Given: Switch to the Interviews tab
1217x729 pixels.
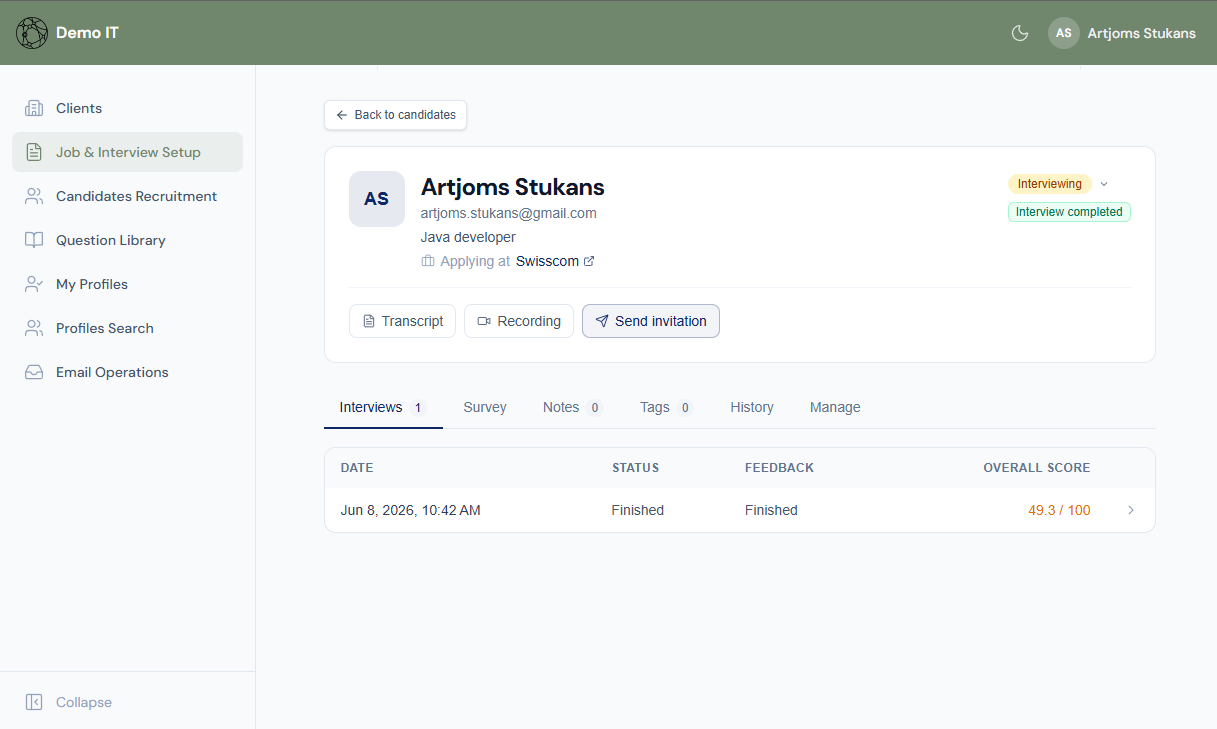Looking at the screenshot, I should pyautogui.click(x=383, y=407).
